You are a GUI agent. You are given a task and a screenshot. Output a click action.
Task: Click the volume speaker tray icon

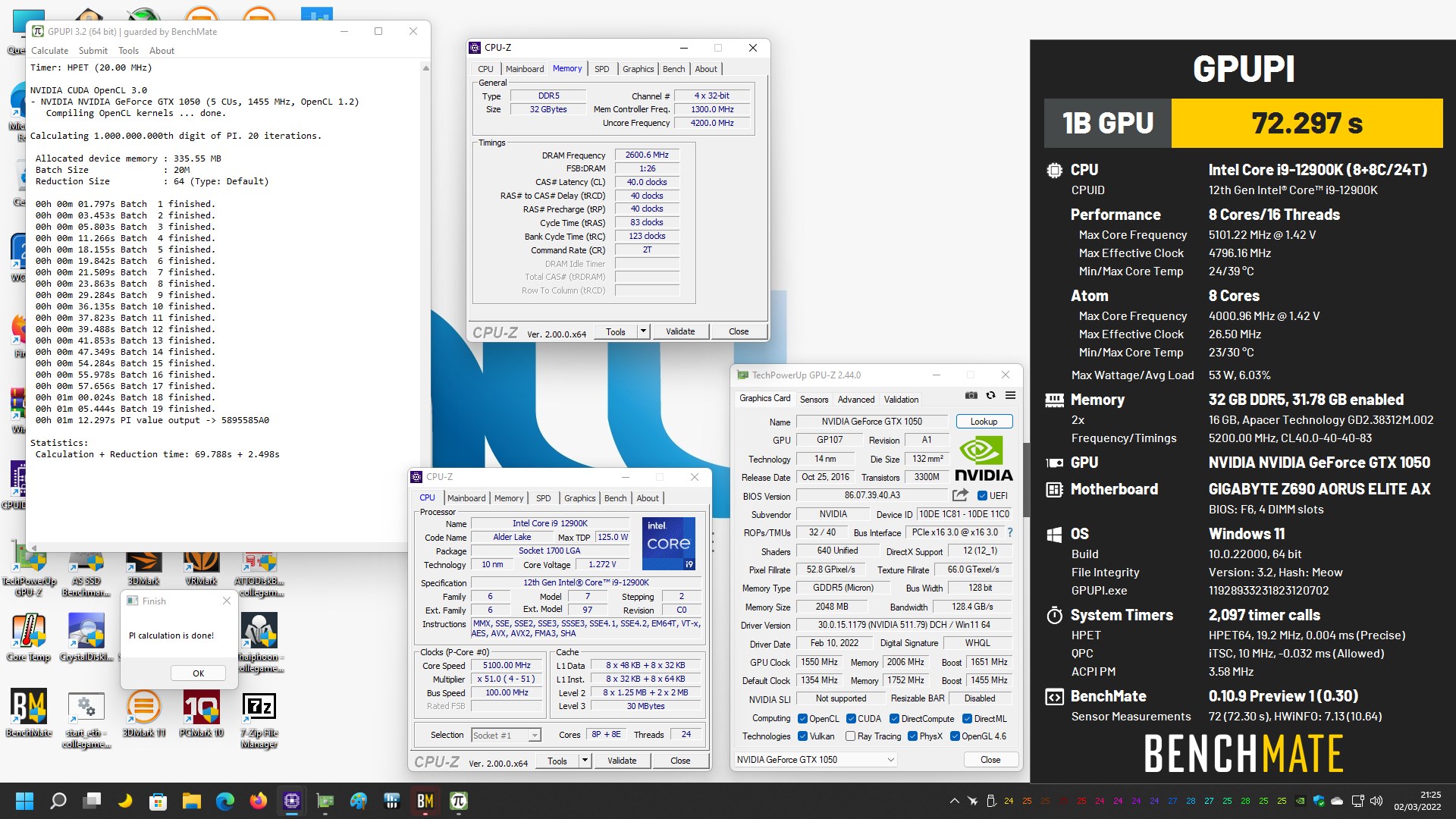(1376, 801)
